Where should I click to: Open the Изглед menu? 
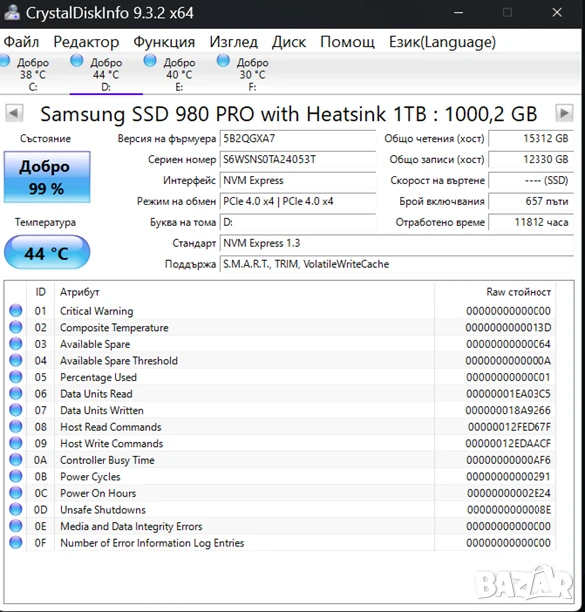point(233,42)
